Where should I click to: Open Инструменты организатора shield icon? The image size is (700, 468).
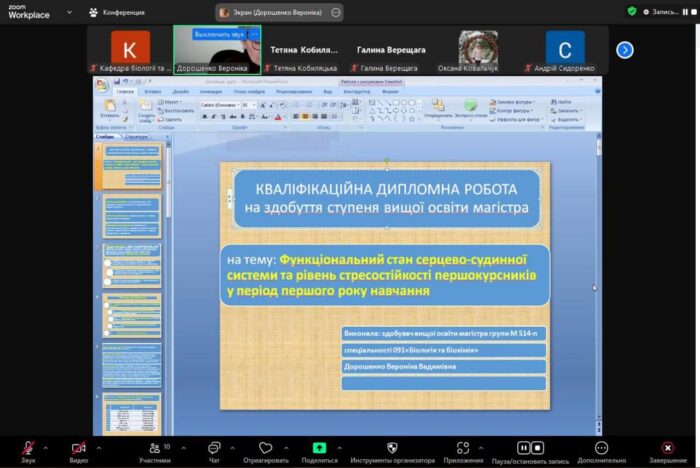(x=392, y=447)
